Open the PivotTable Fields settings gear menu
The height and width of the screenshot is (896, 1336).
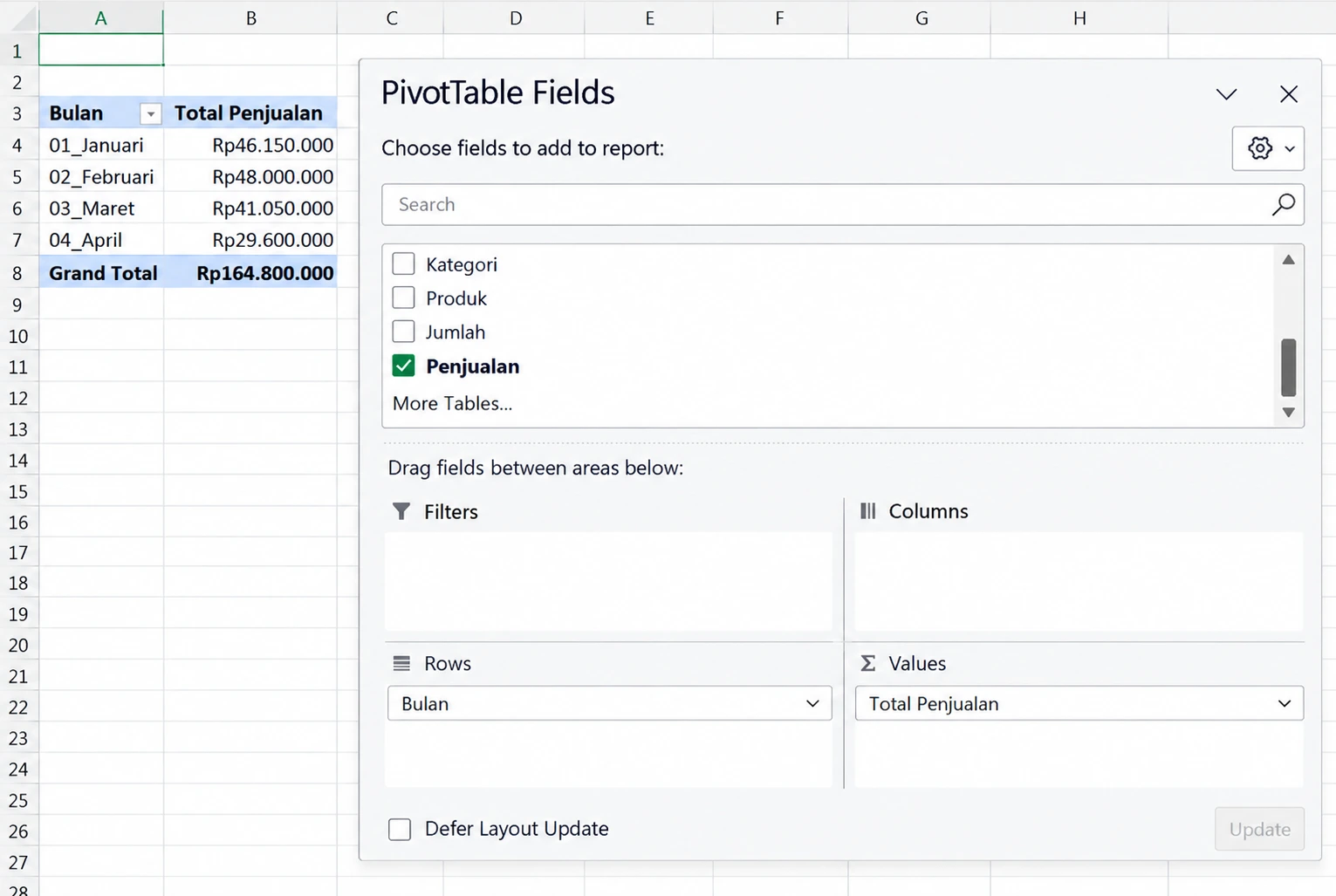tap(1268, 148)
